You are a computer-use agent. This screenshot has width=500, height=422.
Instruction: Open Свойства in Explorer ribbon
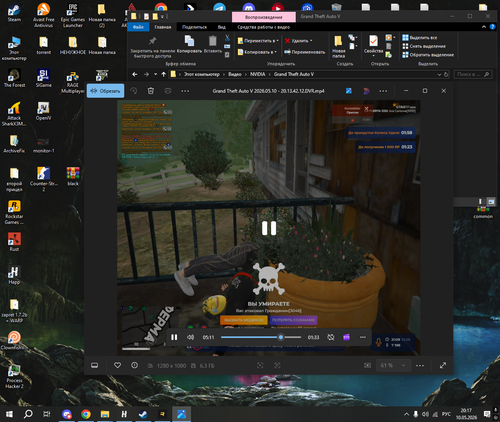tap(373, 45)
